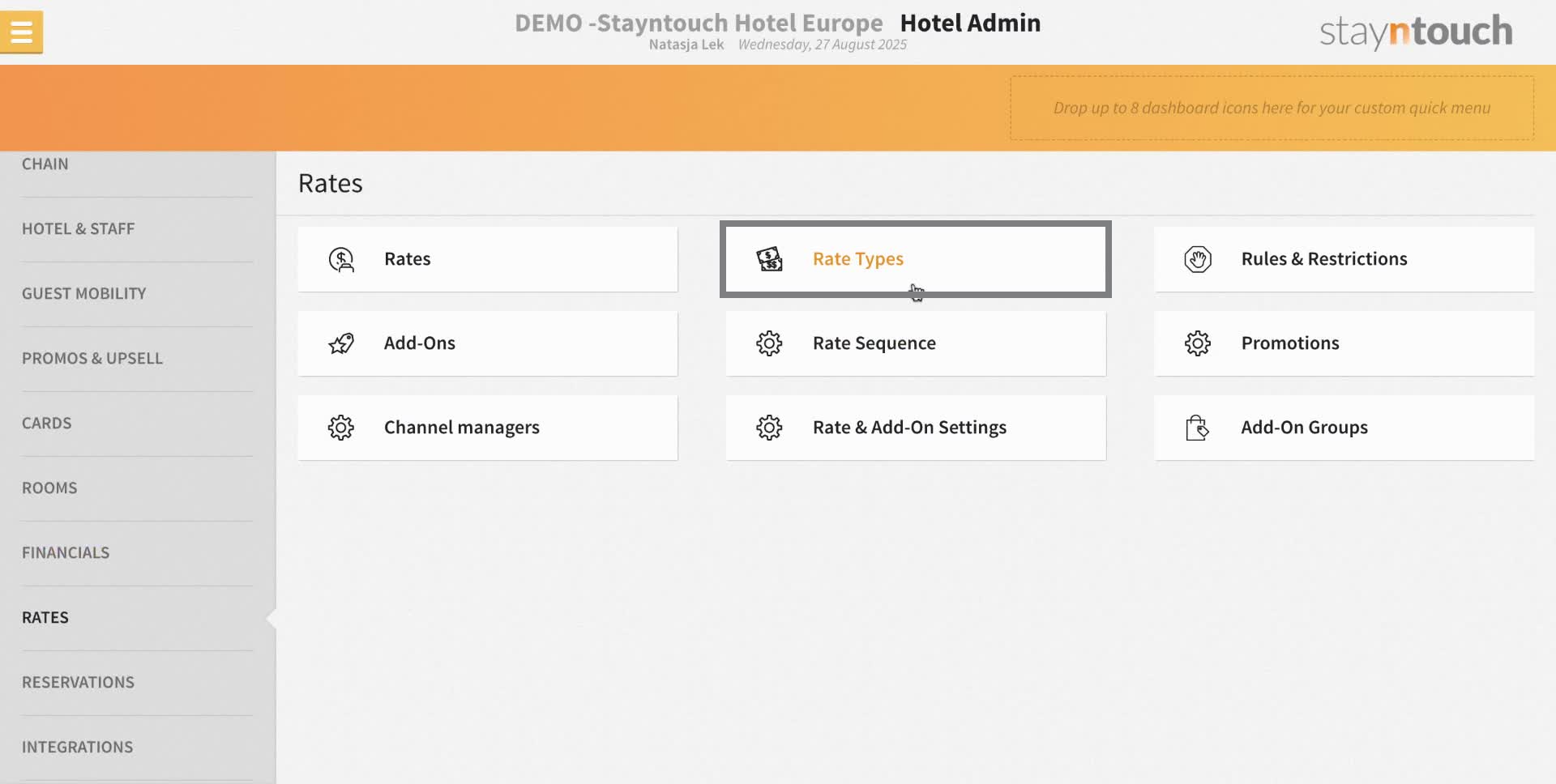Open the hamburger menu button
Viewport: 1556px width, 784px height.
21,32
